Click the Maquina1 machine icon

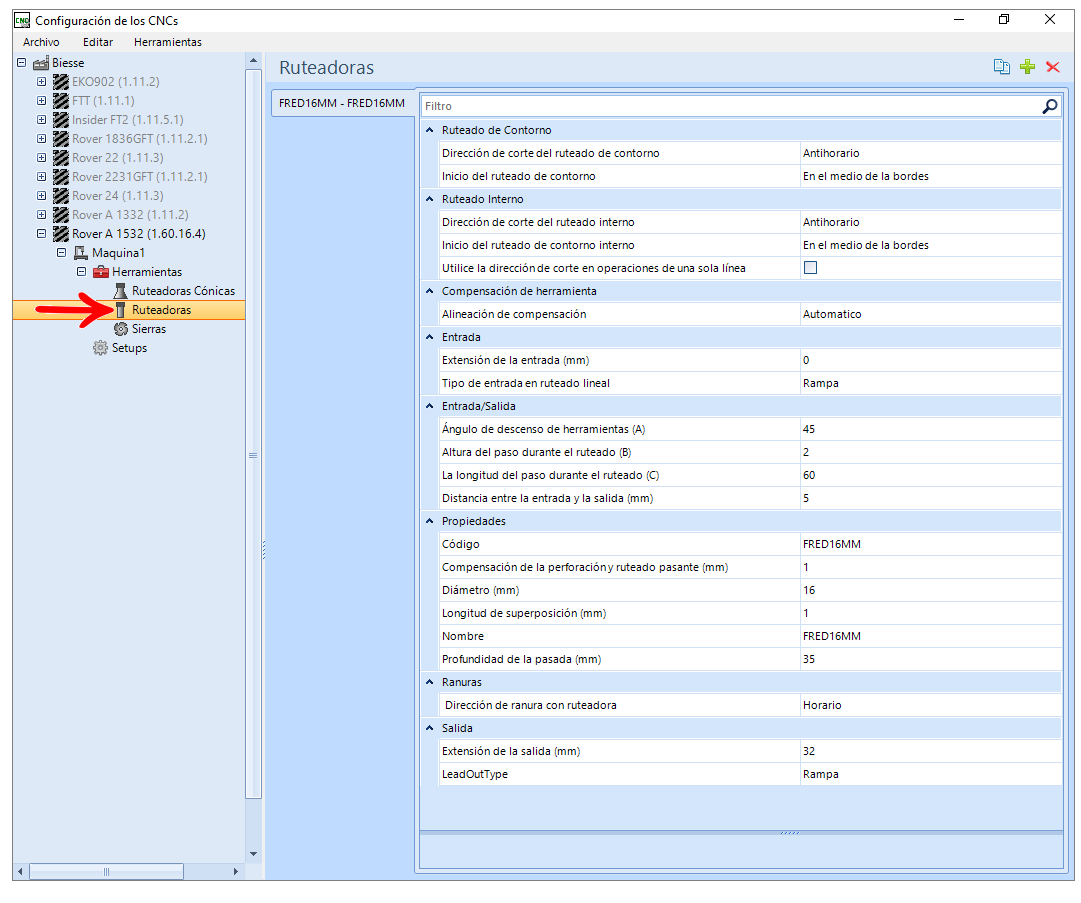click(81, 253)
